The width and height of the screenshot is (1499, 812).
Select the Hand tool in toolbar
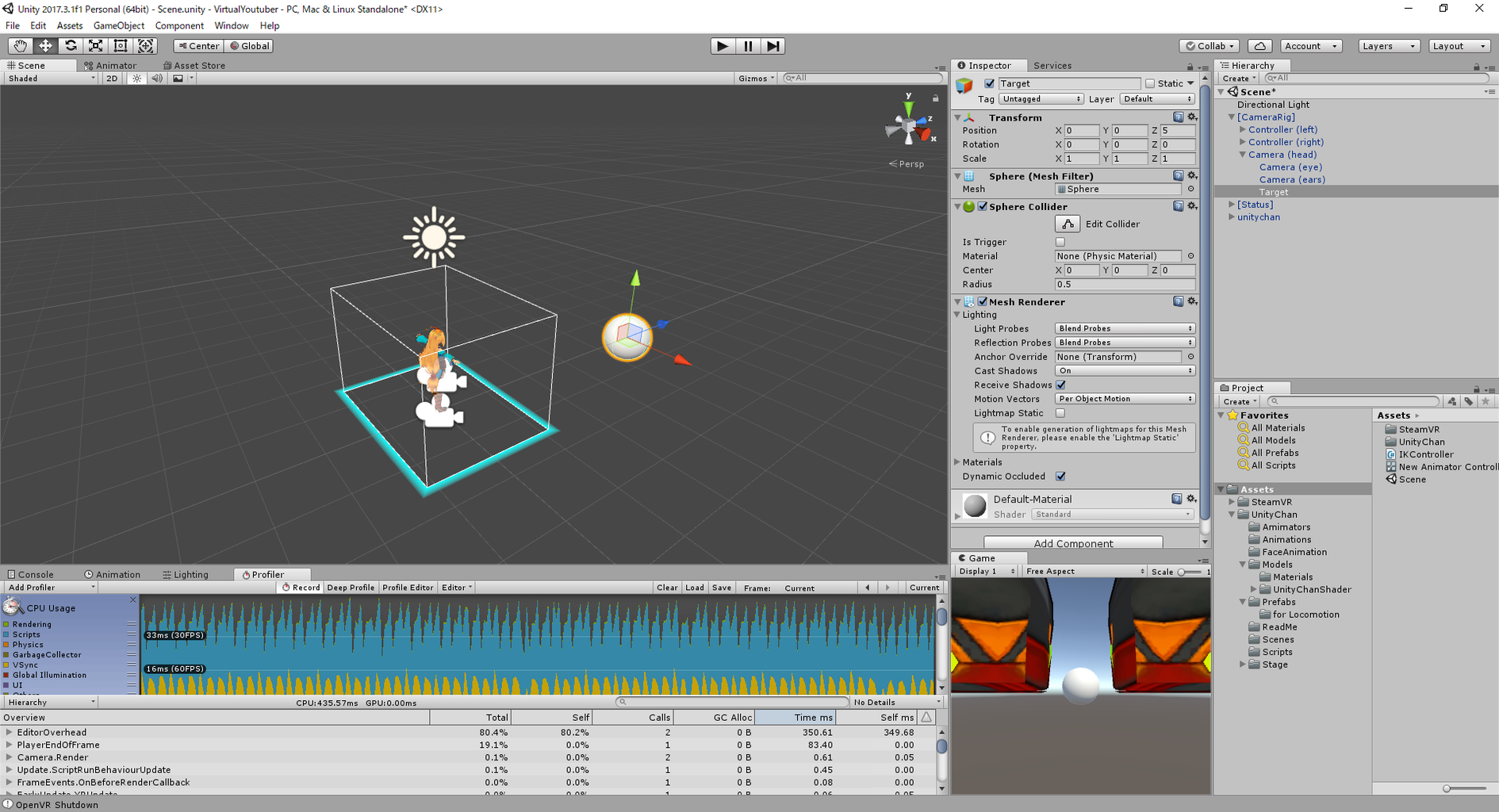20,46
